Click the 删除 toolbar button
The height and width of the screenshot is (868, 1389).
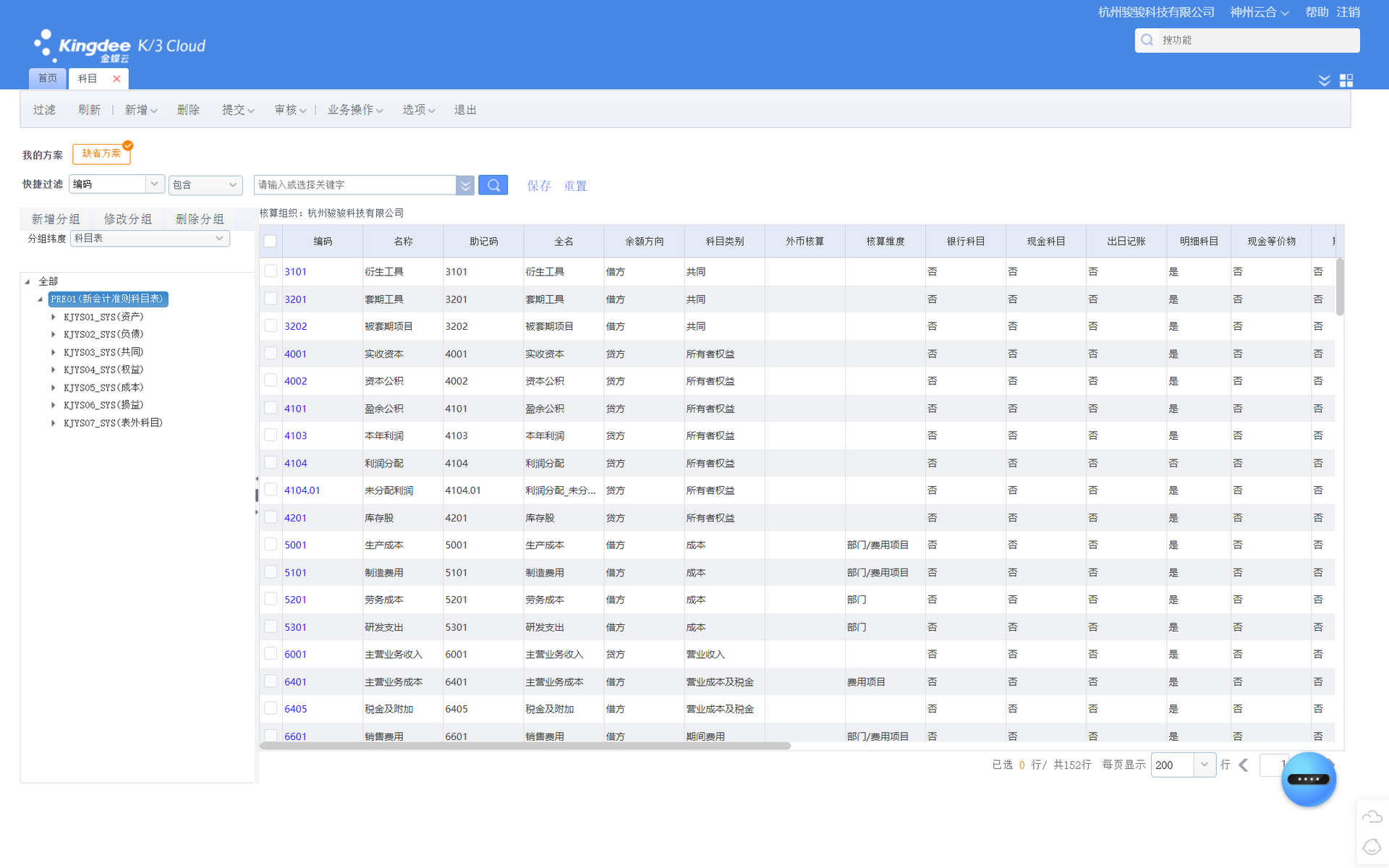[x=188, y=110]
